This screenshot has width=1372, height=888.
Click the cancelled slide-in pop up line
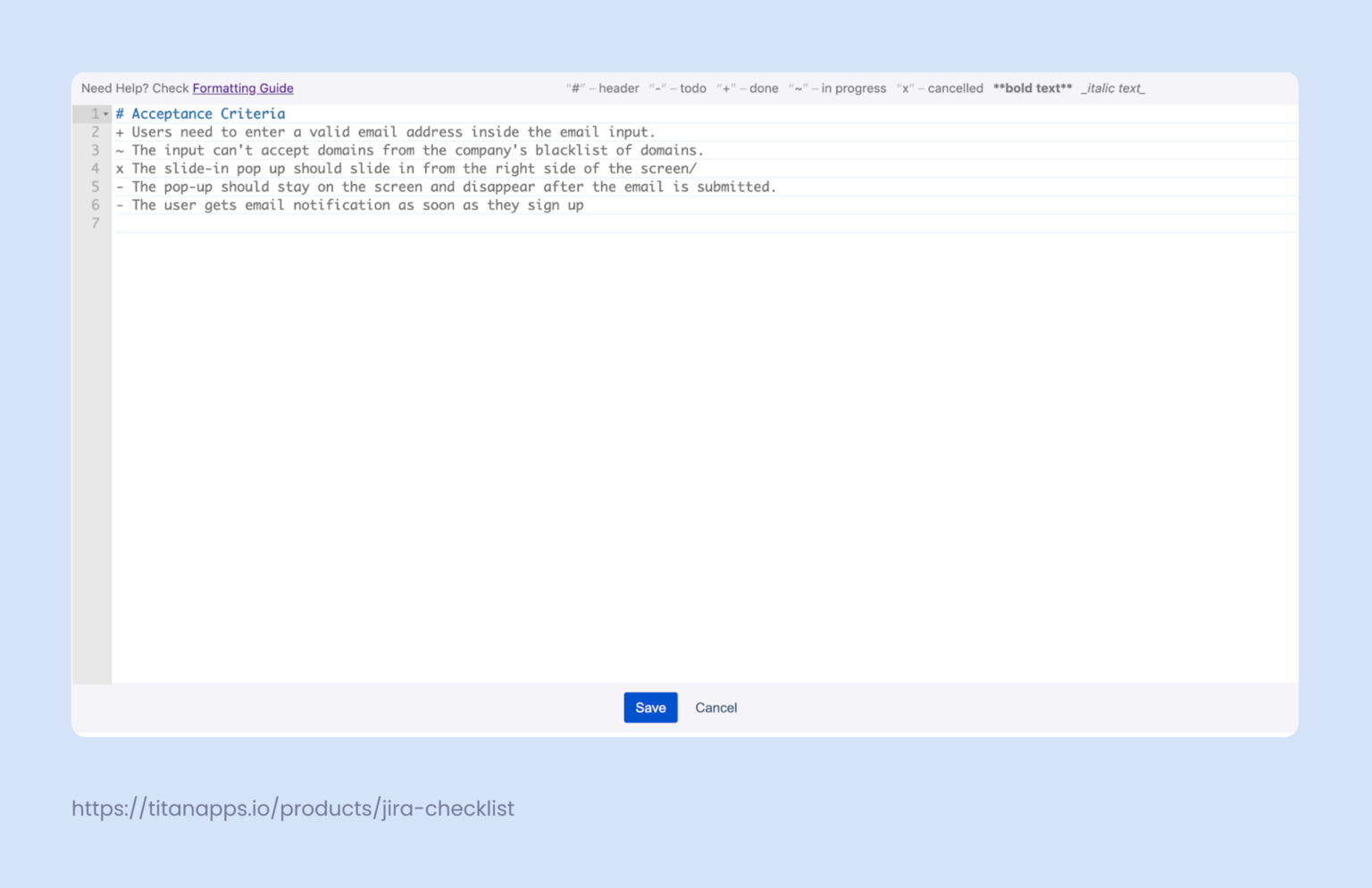click(406, 168)
